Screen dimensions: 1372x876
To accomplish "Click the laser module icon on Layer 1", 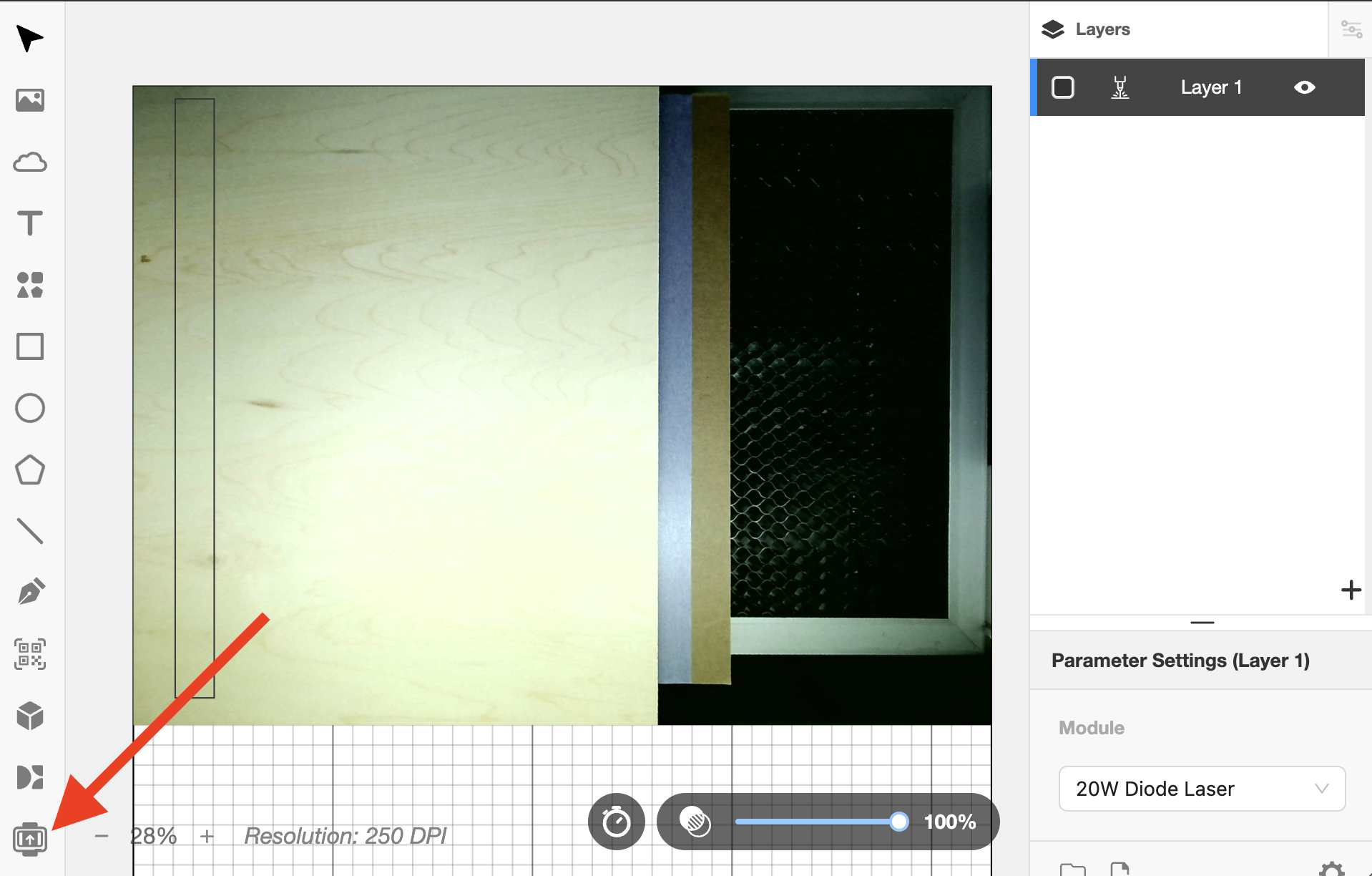I will (1120, 87).
